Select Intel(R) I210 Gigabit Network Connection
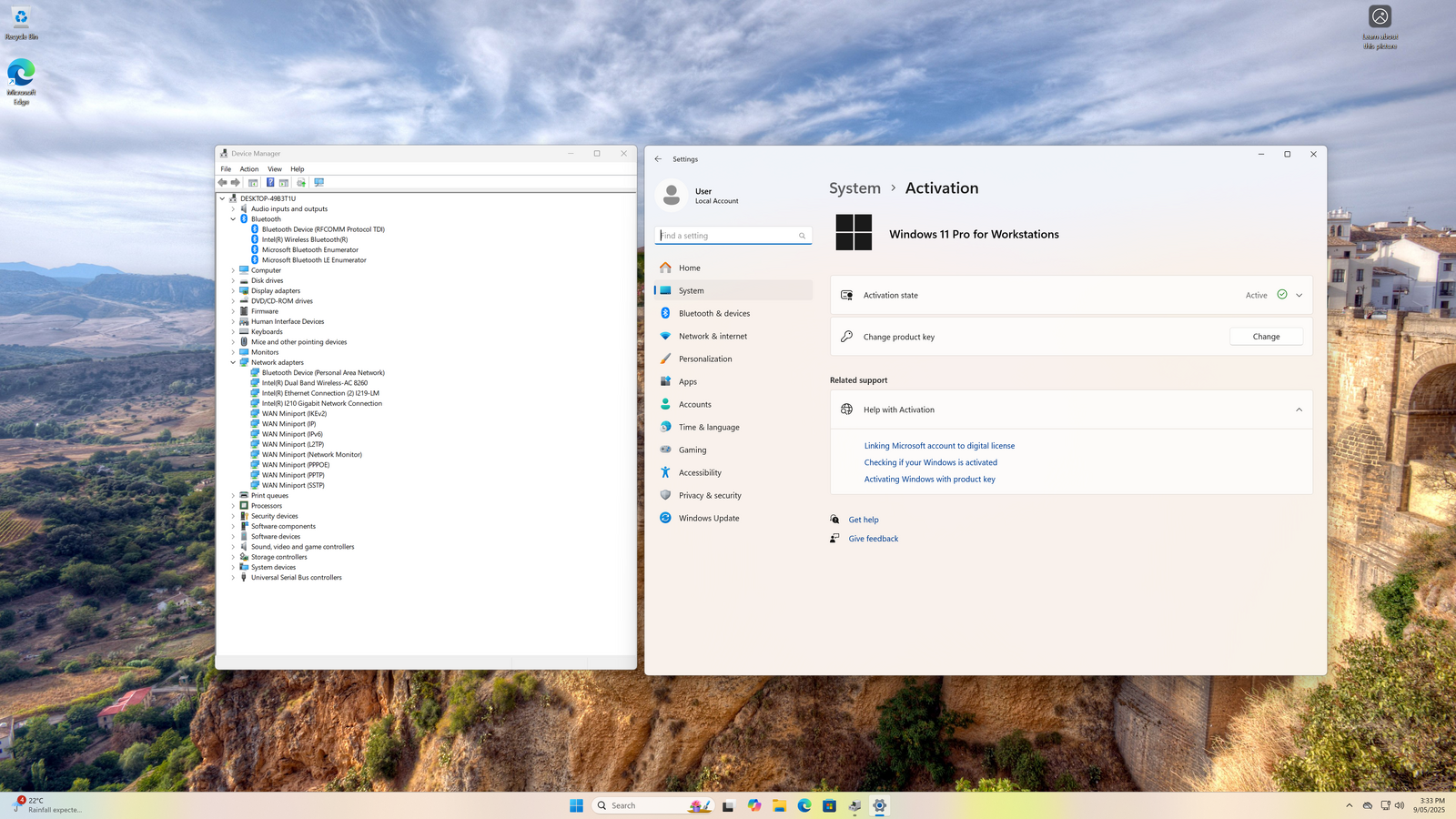 (322, 403)
